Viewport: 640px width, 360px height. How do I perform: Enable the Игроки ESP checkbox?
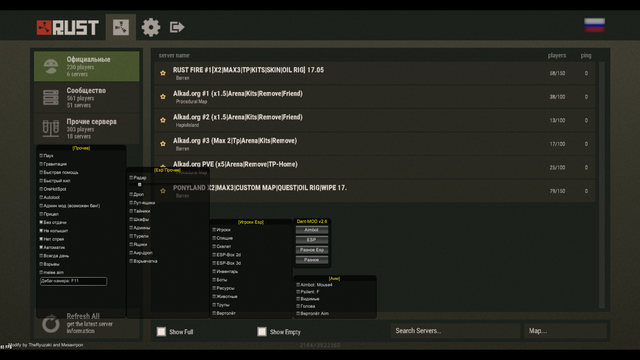tap(214, 230)
